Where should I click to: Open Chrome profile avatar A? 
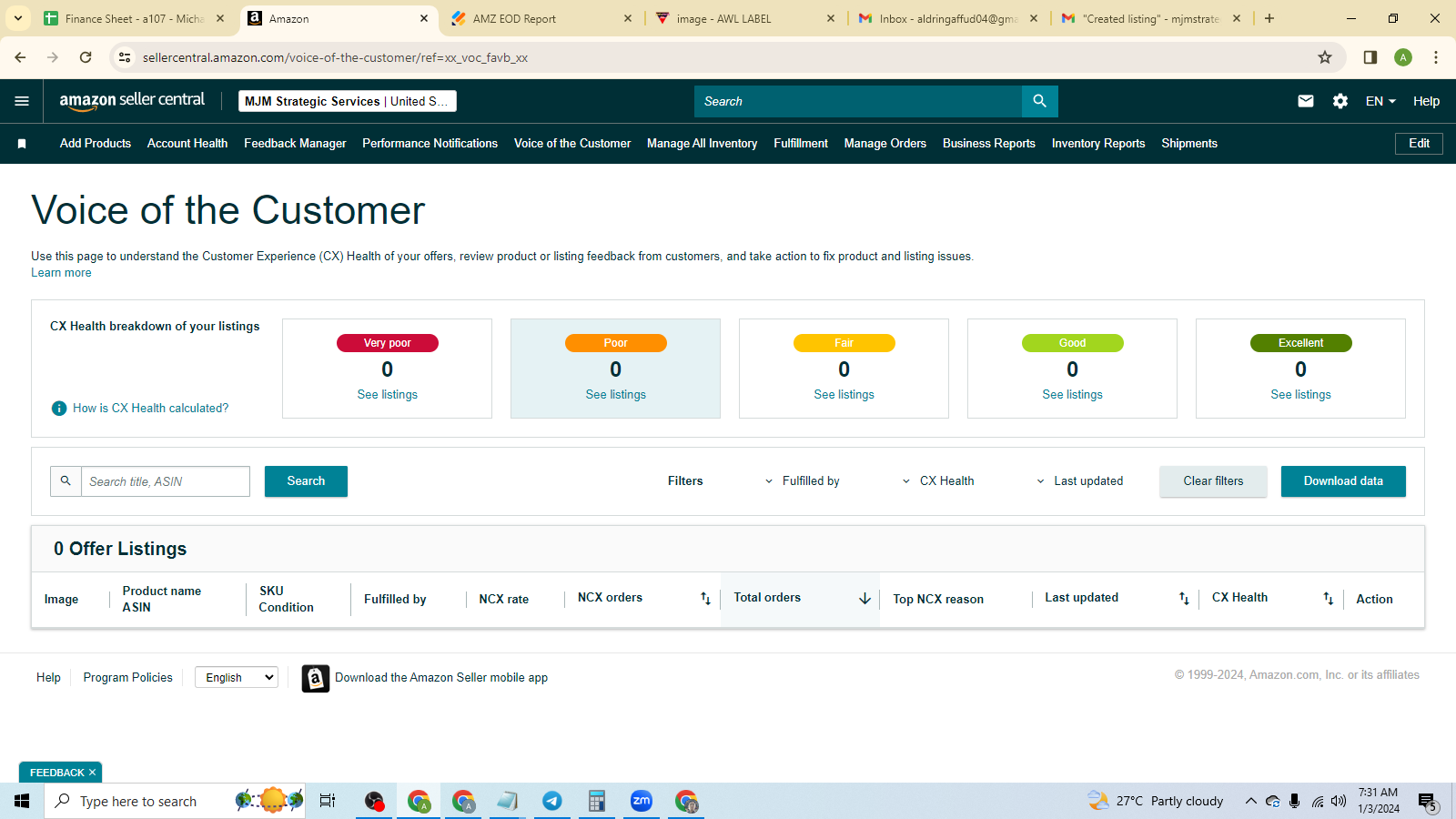coord(1403,57)
